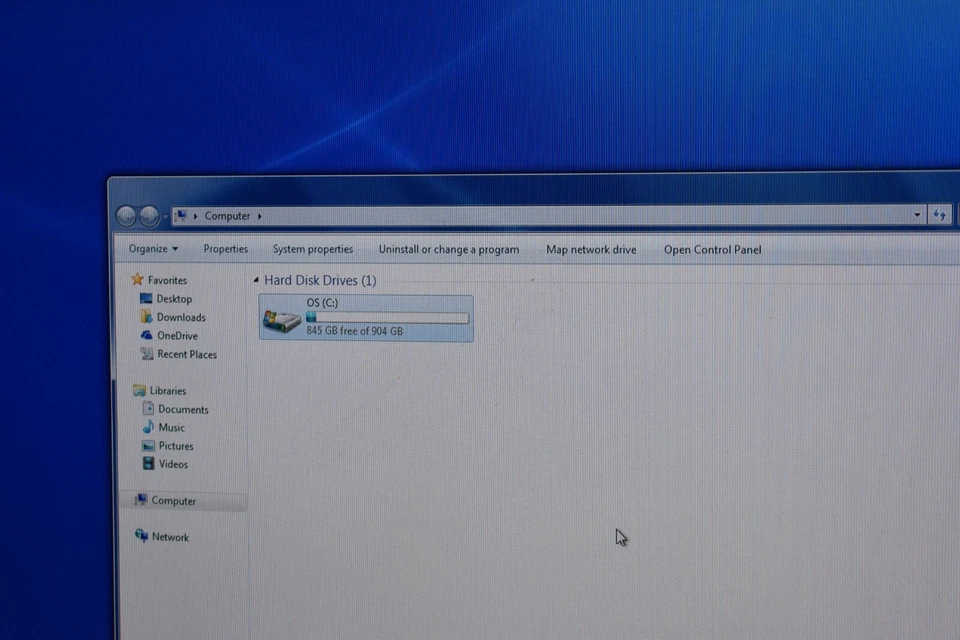Open Uninstall or change a program
The width and height of the screenshot is (960, 640).
pos(448,249)
